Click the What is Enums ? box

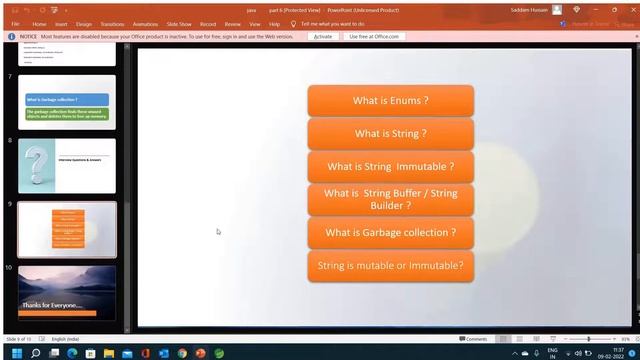[x=391, y=100]
